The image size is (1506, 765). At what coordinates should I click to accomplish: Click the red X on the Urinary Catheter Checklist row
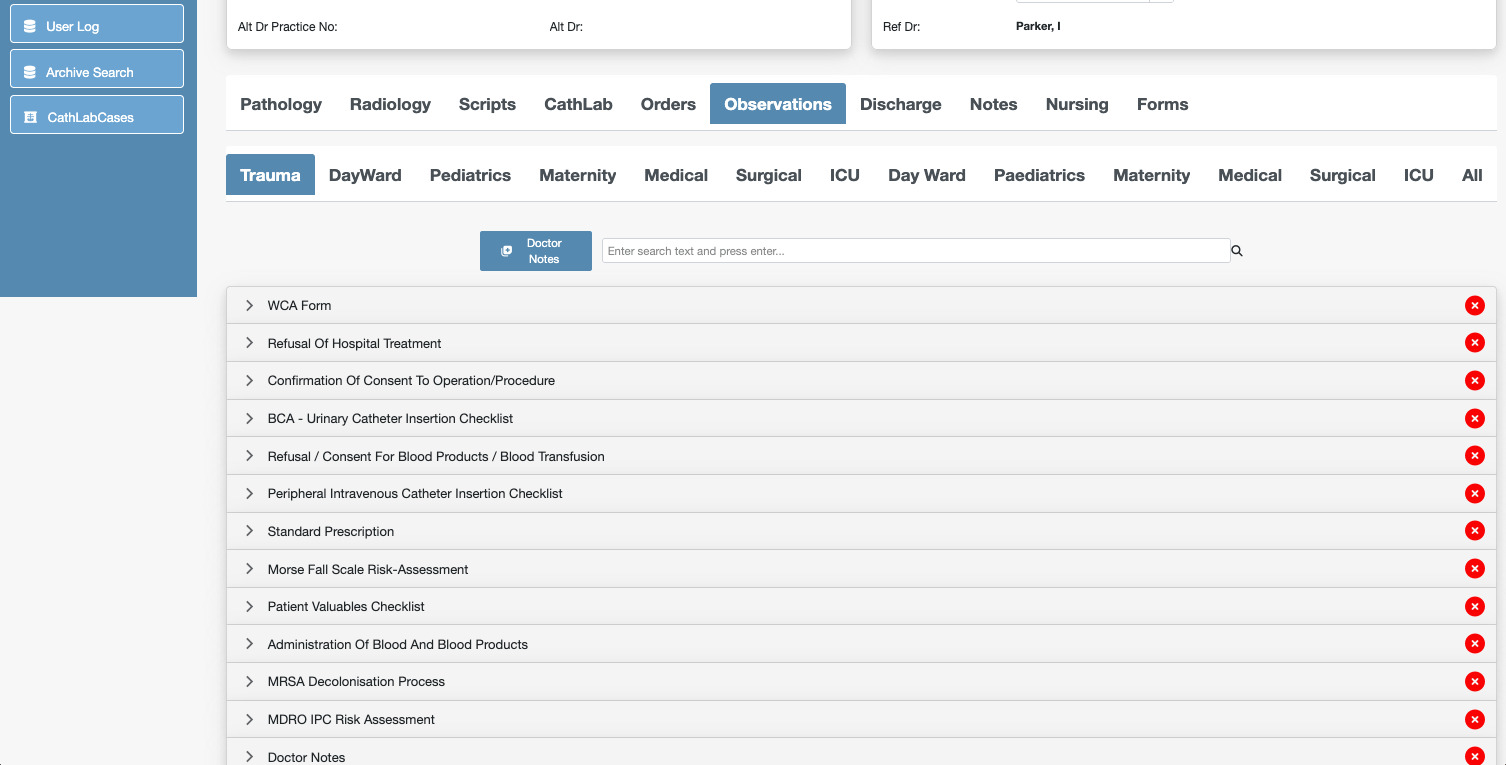[x=1474, y=419]
